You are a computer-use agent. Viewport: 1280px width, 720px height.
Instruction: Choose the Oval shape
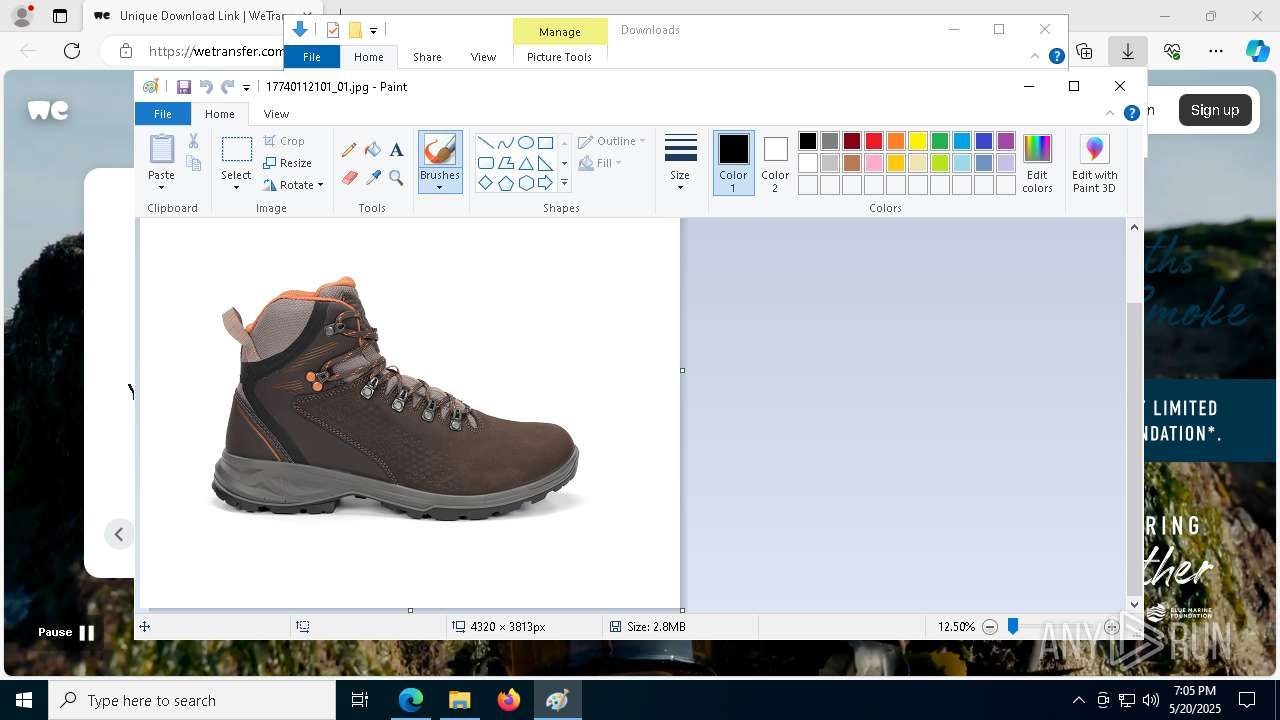click(525, 142)
